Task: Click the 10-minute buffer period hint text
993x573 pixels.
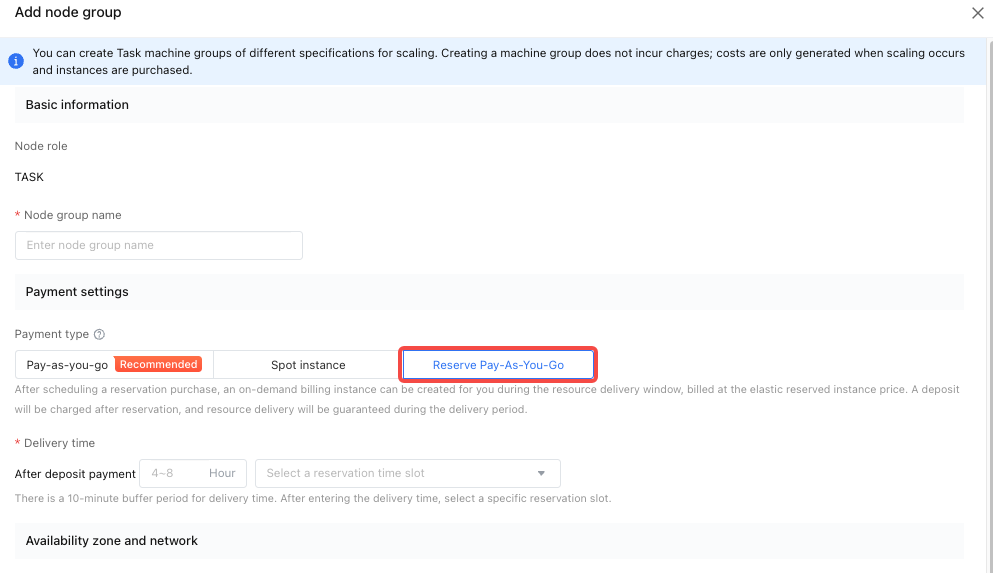Action: point(313,499)
